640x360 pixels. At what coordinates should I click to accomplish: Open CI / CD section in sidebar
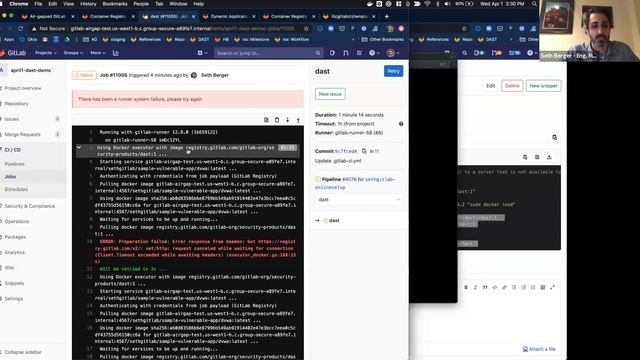pyautogui.click(x=13, y=150)
